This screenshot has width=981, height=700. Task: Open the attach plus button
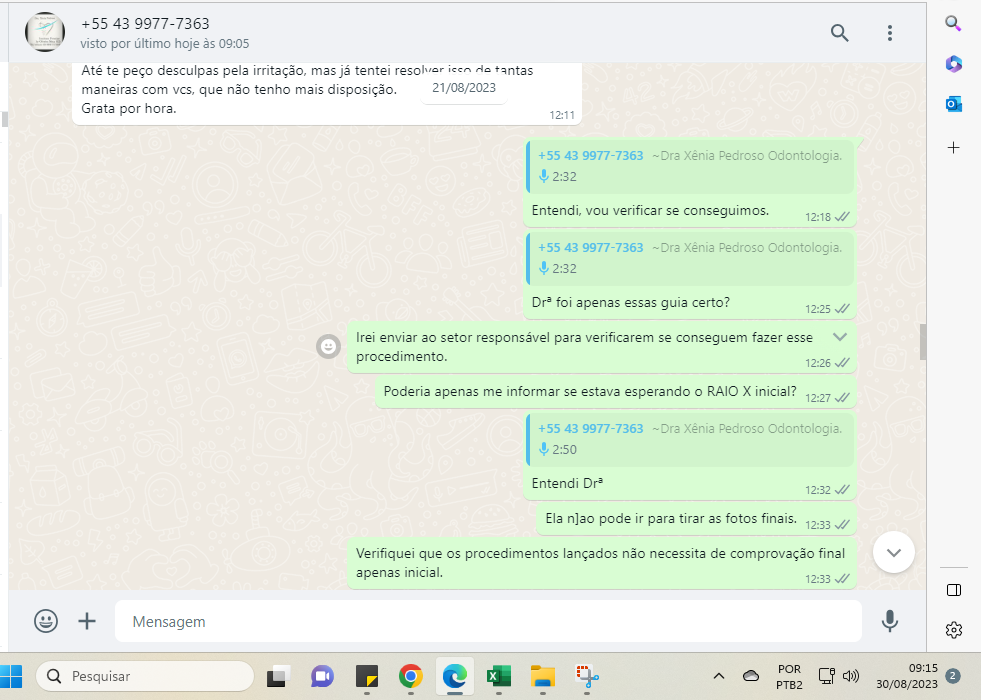(87, 621)
